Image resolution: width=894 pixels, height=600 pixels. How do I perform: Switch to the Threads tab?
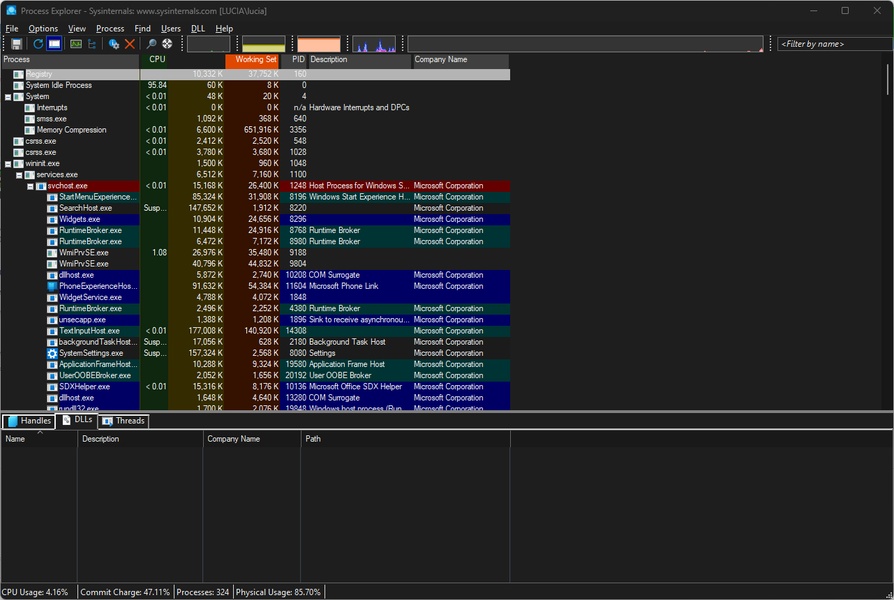pos(124,421)
